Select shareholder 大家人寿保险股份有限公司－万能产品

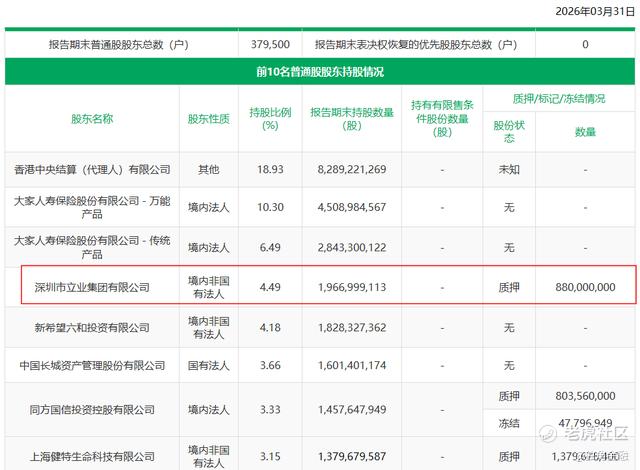(92, 207)
